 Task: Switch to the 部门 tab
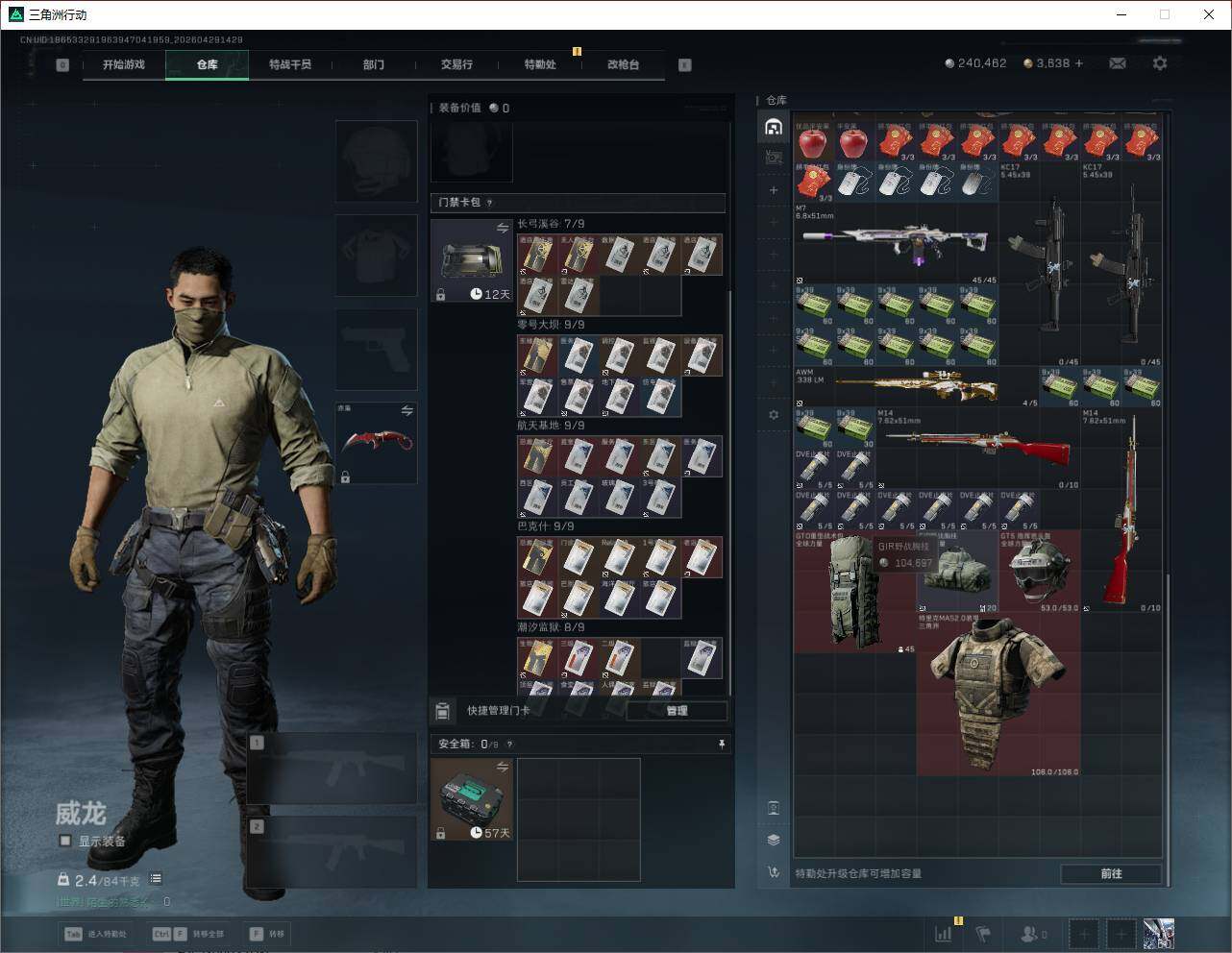click(x=373, y=64)
